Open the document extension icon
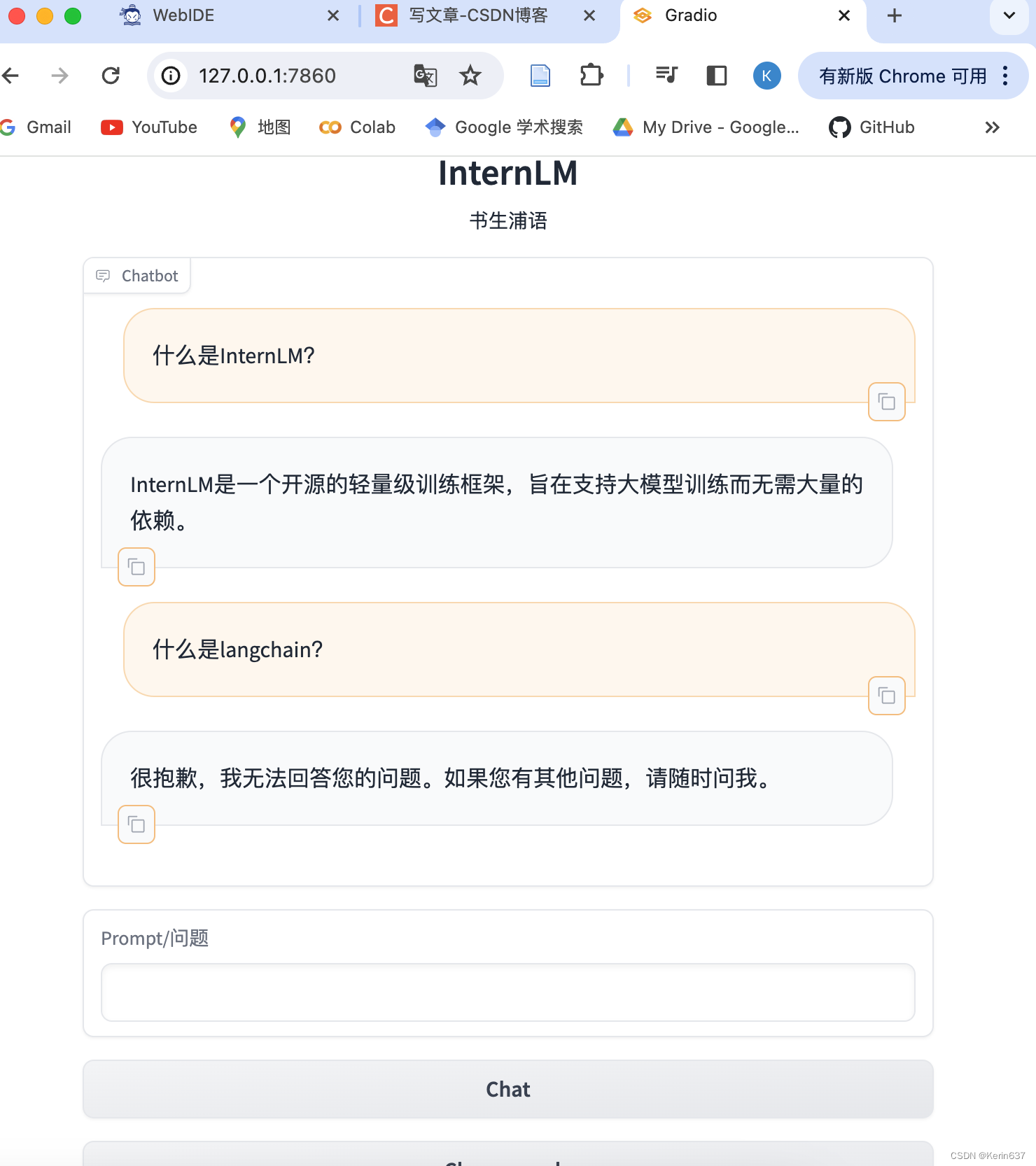 click(x=540, y=76)
